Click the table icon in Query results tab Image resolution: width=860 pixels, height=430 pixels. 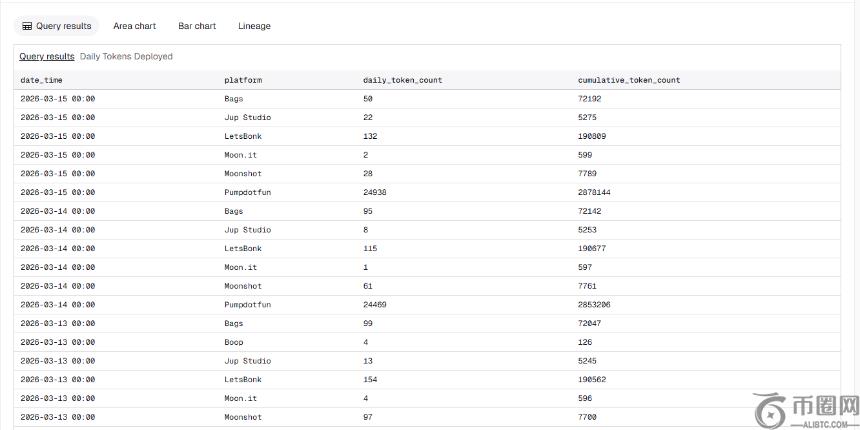tap(27, 26)
